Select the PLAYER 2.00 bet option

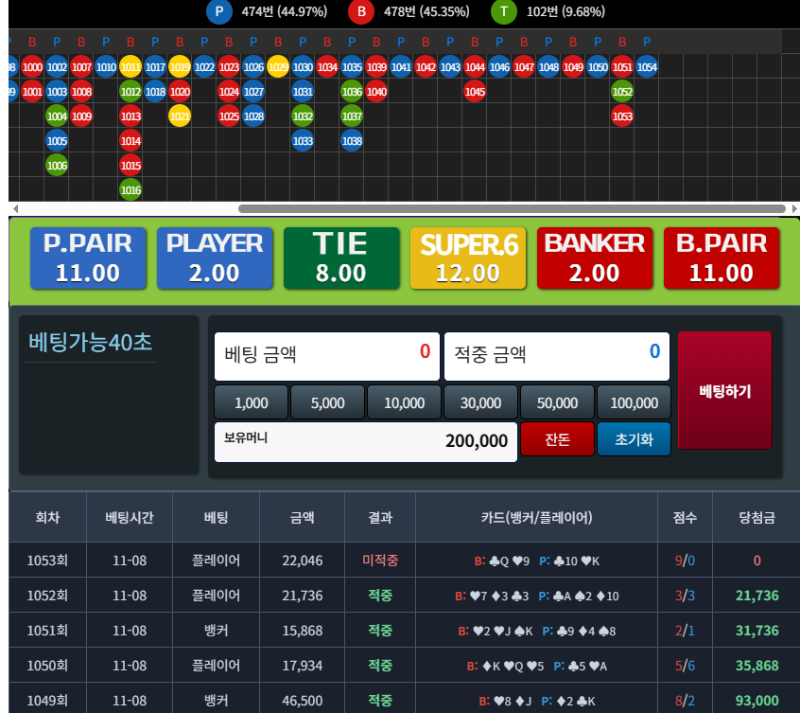click(x=214, y=258)
